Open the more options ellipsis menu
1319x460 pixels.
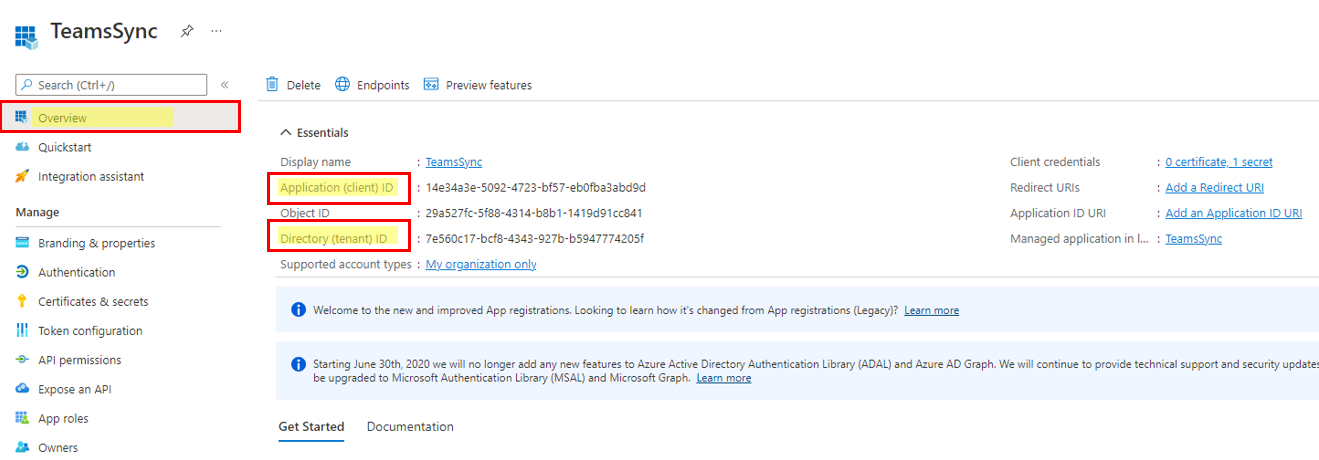click(x=216, y=31)
